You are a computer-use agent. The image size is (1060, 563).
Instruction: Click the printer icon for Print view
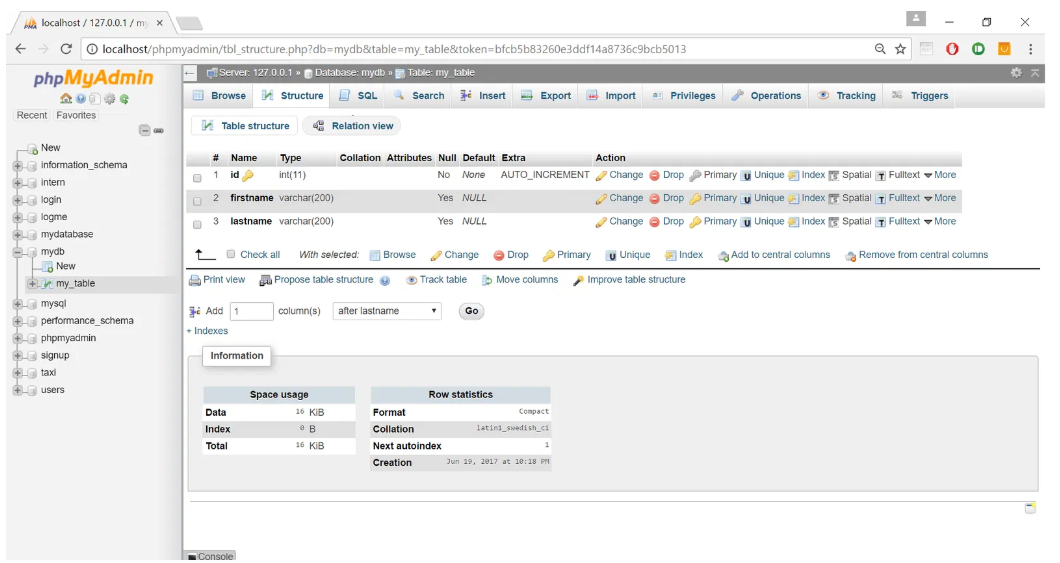pos(195,280)
